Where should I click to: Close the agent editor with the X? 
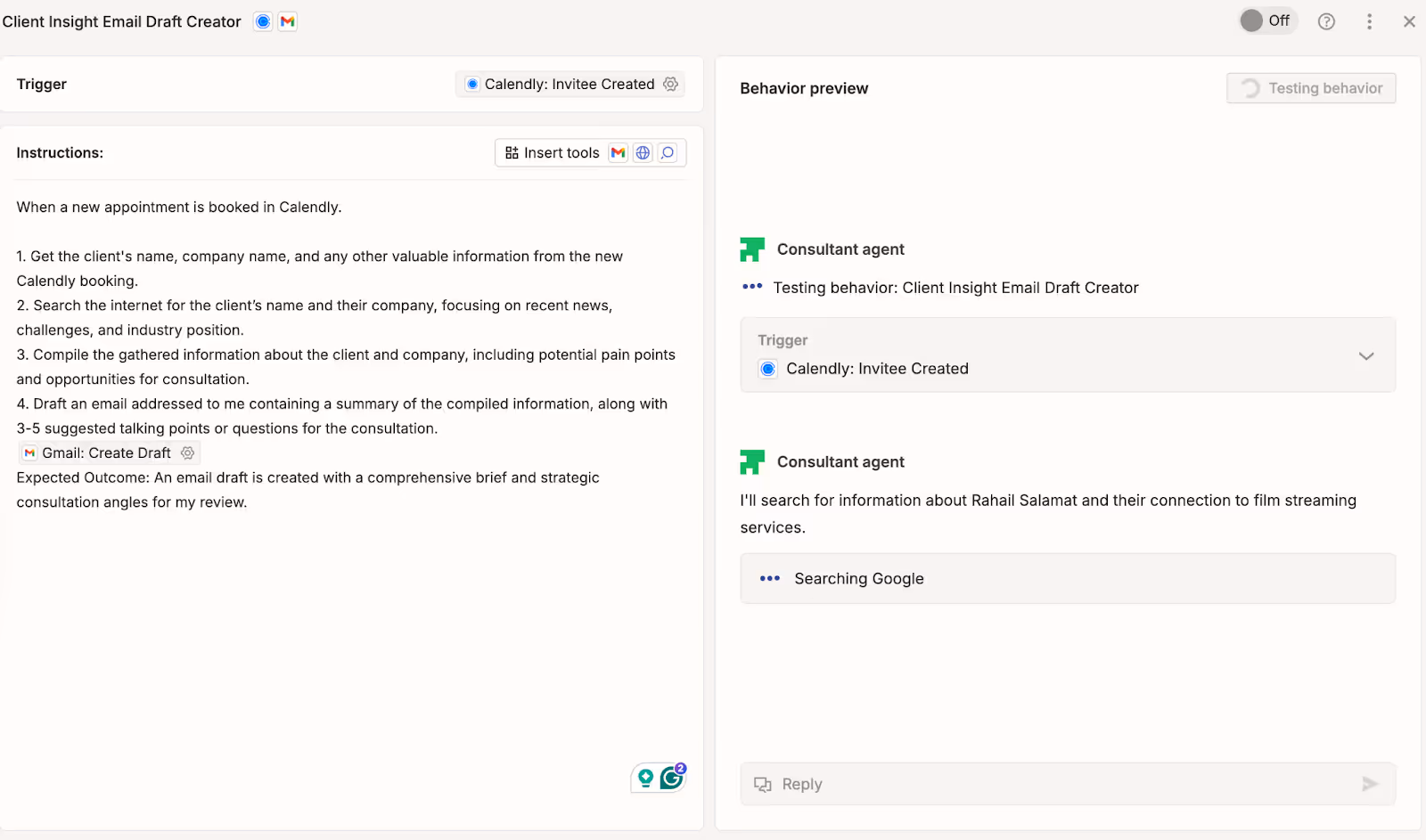(1409, 21)
